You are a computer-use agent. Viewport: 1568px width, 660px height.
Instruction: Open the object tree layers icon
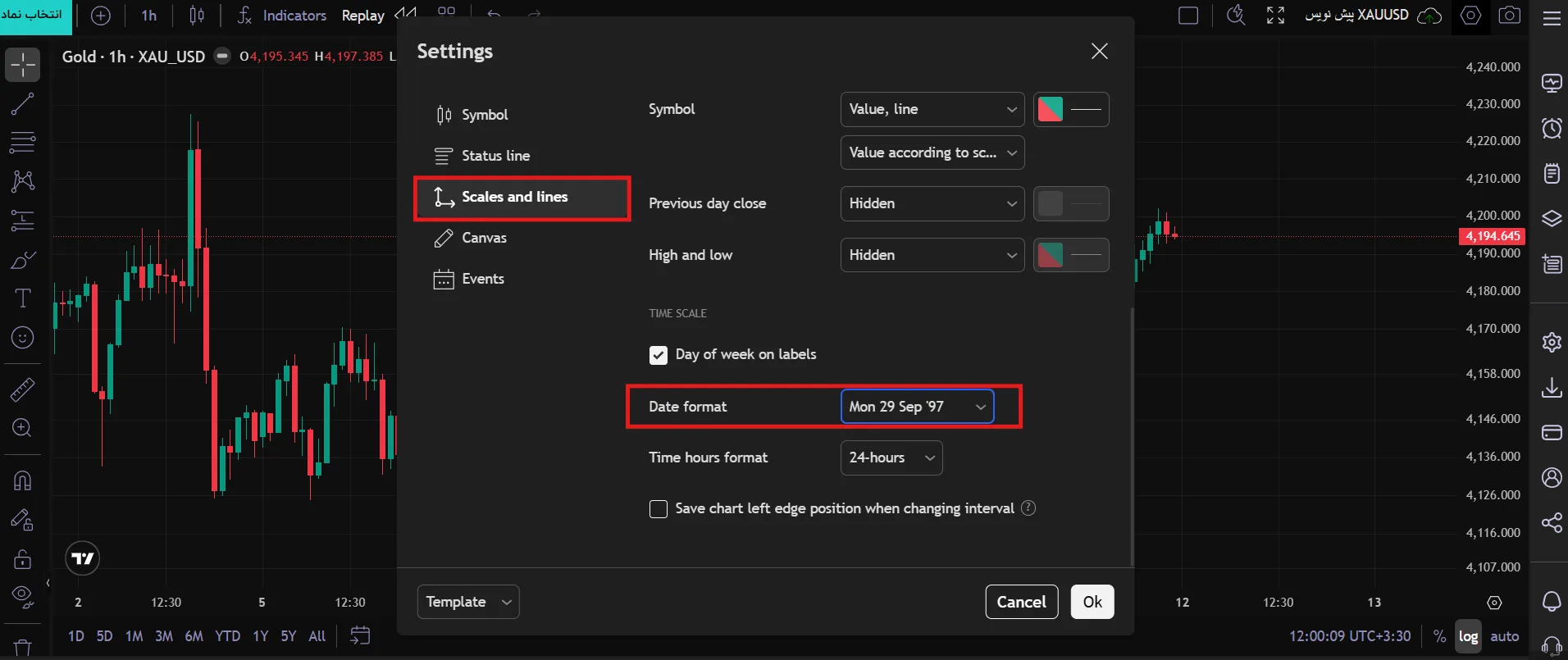coord(1552,218)
